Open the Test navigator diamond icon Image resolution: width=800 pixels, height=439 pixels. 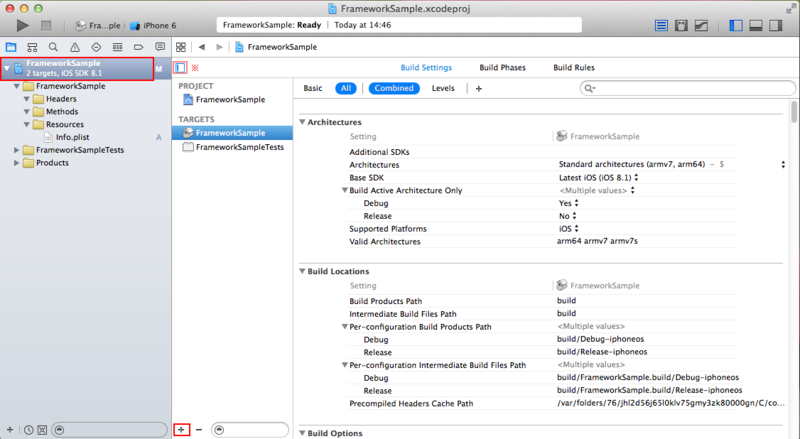pyautogui.click(x=96, y=47)
